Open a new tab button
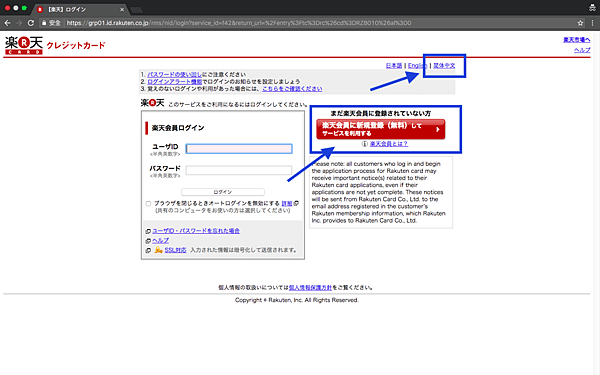 pos(136,10)
